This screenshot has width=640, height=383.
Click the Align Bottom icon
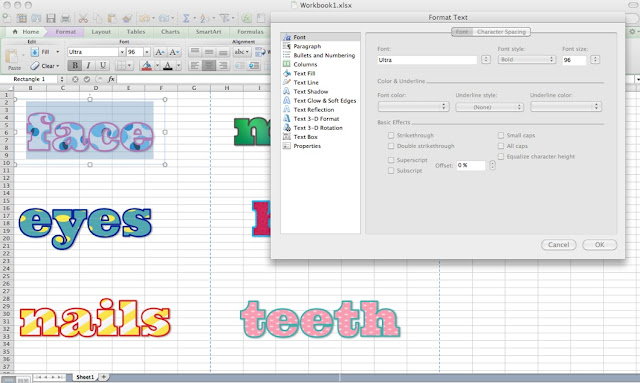point(223,52)
